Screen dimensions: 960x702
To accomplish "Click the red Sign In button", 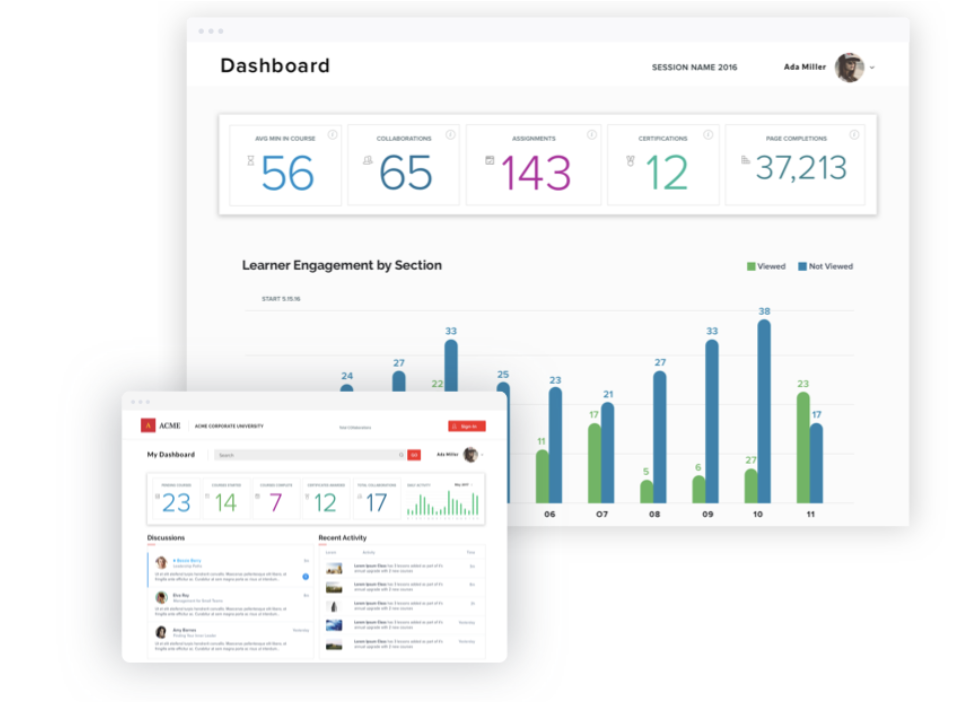I will (467, 426).
